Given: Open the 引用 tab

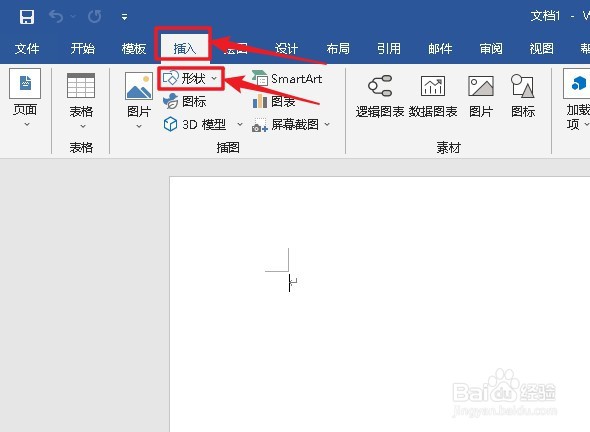Looking at the screenshot, I should [x=389, y=49].
